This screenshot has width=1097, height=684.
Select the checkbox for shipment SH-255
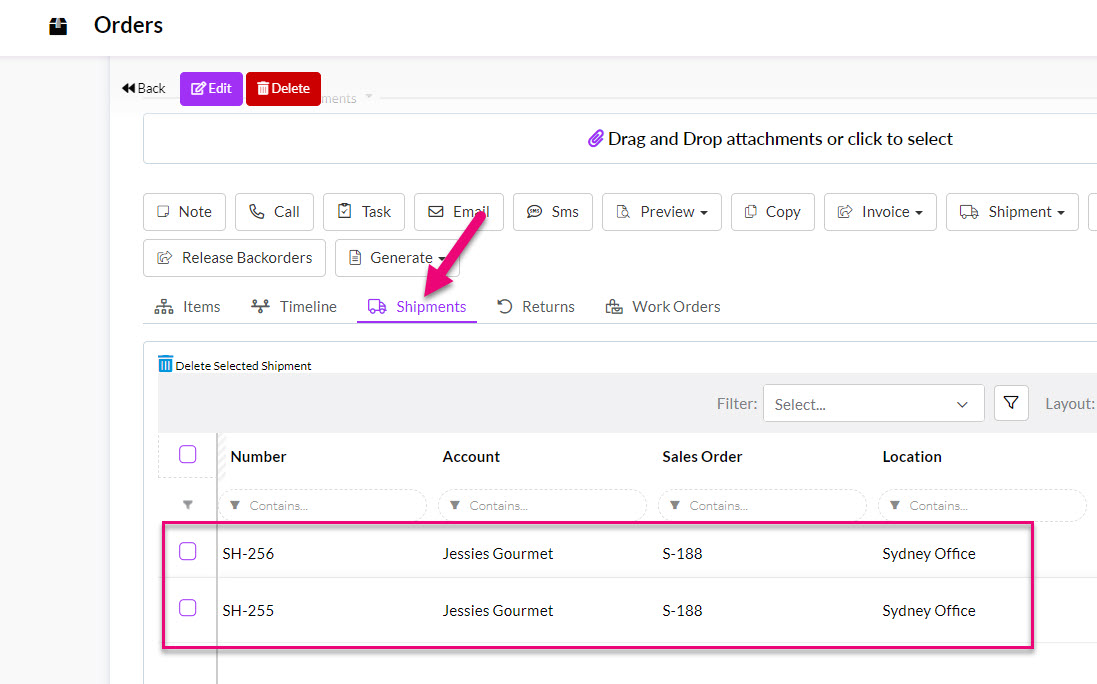[x=188, y=608]
